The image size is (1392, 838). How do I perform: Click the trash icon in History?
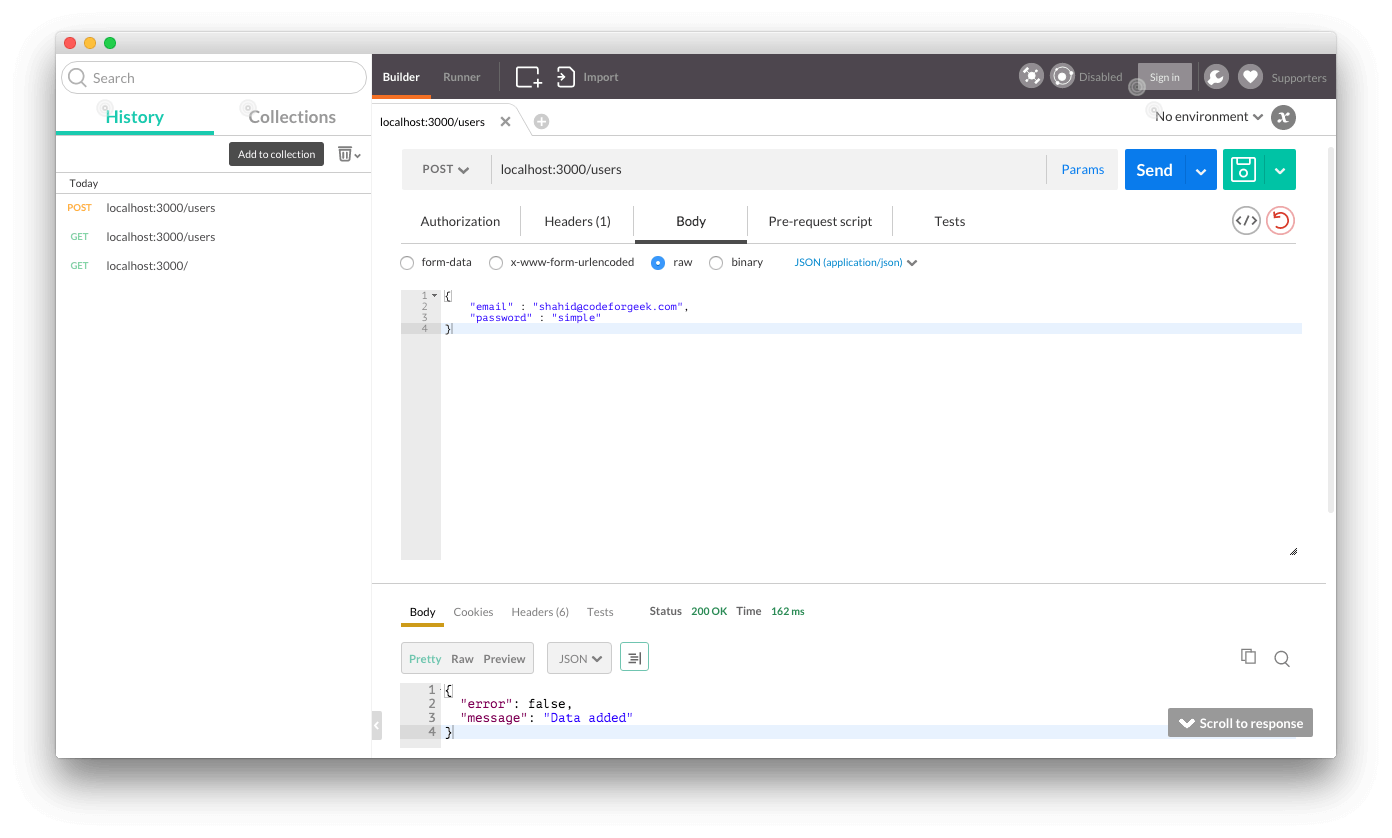coord(345,154)
